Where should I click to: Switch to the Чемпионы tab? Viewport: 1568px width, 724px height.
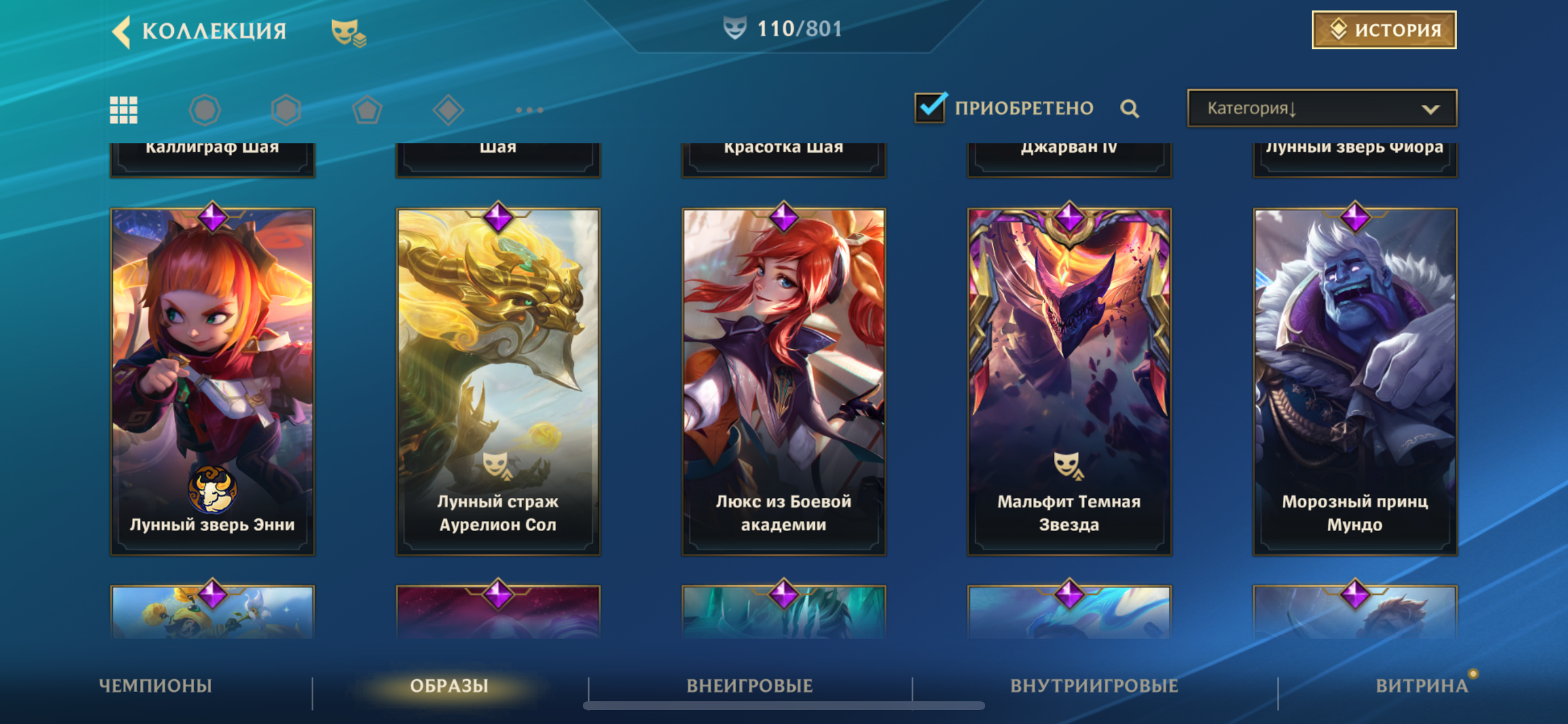click(x=155, y=686)
